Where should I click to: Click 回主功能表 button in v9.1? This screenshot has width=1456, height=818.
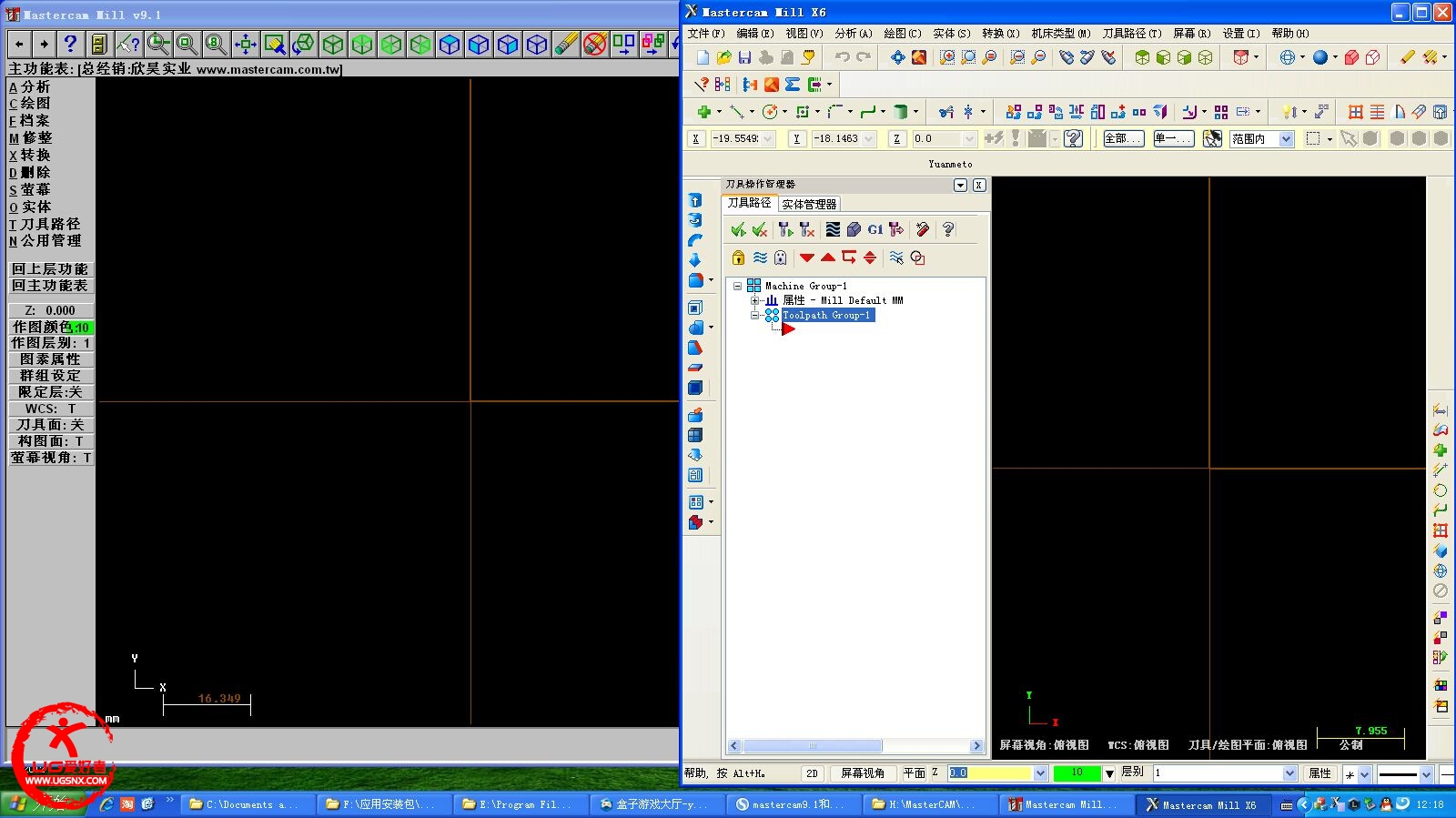point(51,286)
